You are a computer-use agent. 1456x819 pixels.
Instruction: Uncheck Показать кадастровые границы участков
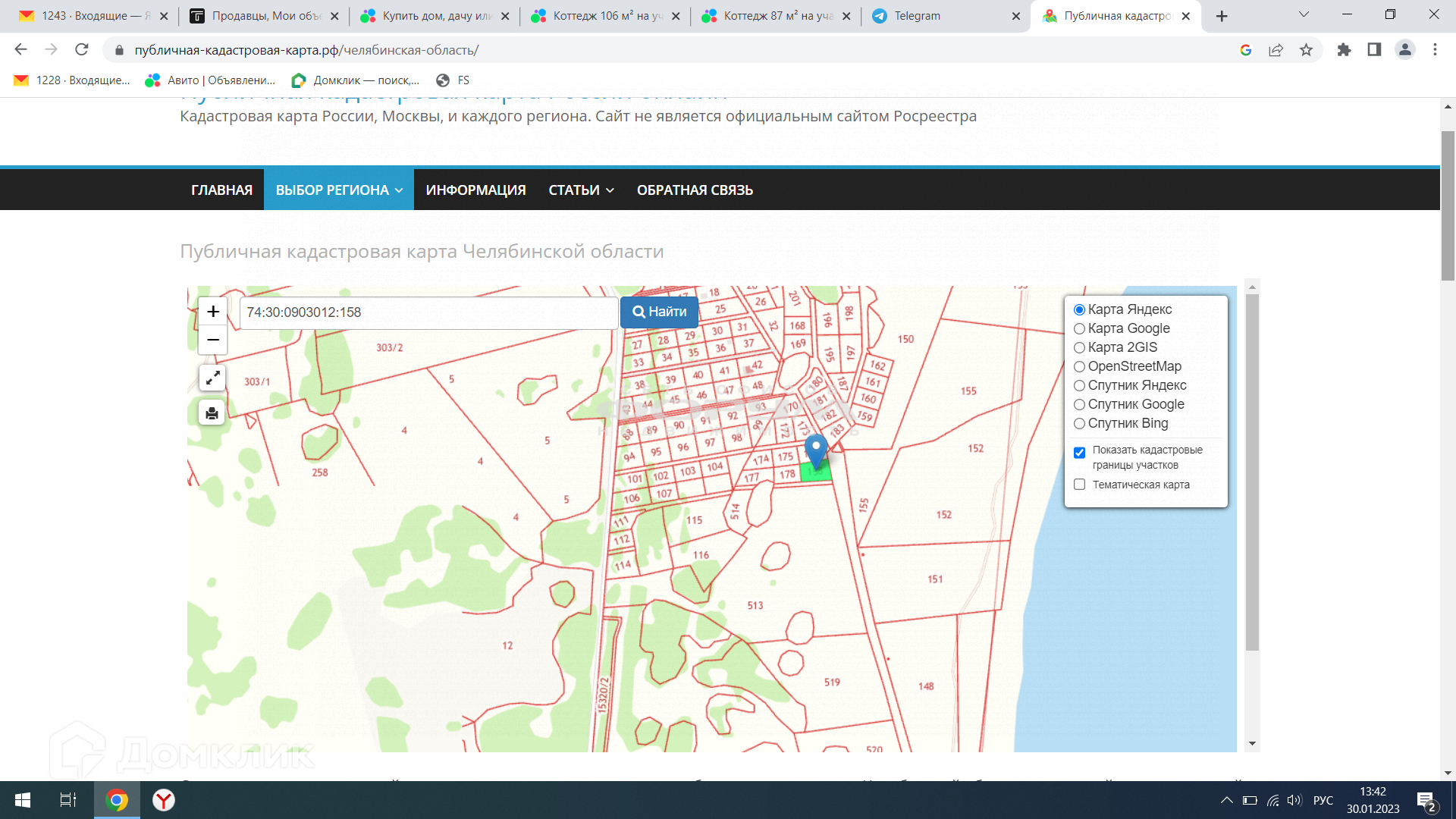1079,453
